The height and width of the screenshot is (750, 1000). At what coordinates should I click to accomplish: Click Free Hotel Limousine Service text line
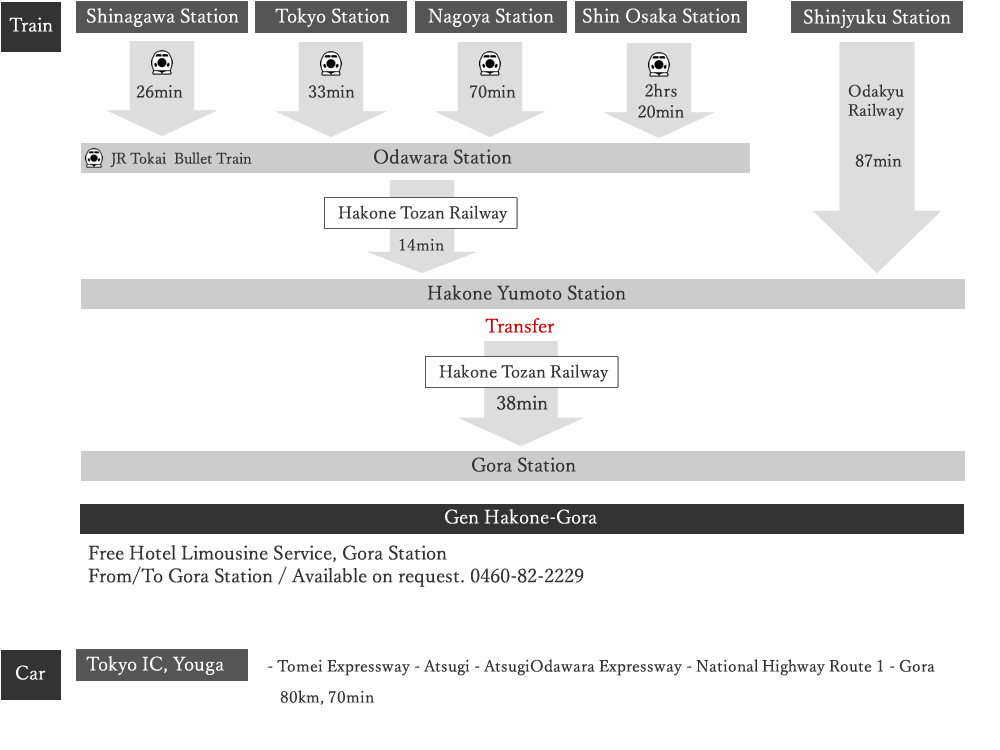[x=267, y=554]
